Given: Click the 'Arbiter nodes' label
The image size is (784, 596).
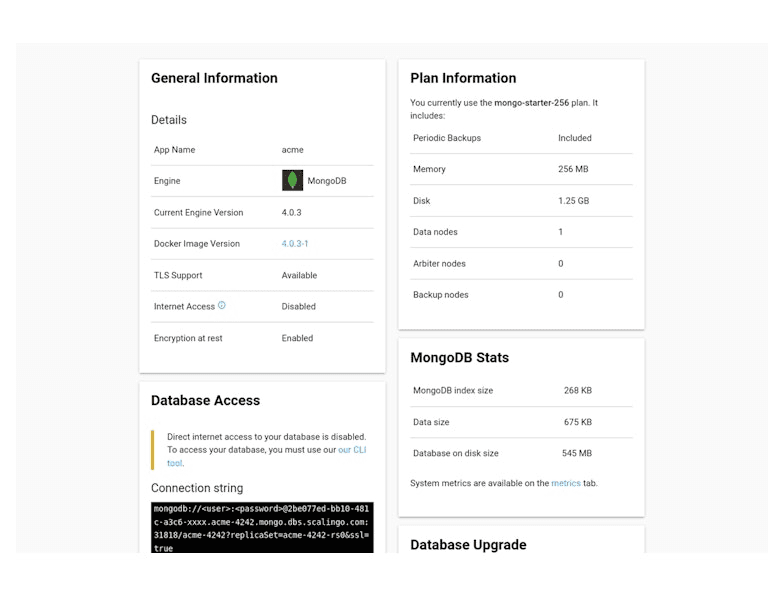Looking at the screenshot, I should click(x=439, y=264).
